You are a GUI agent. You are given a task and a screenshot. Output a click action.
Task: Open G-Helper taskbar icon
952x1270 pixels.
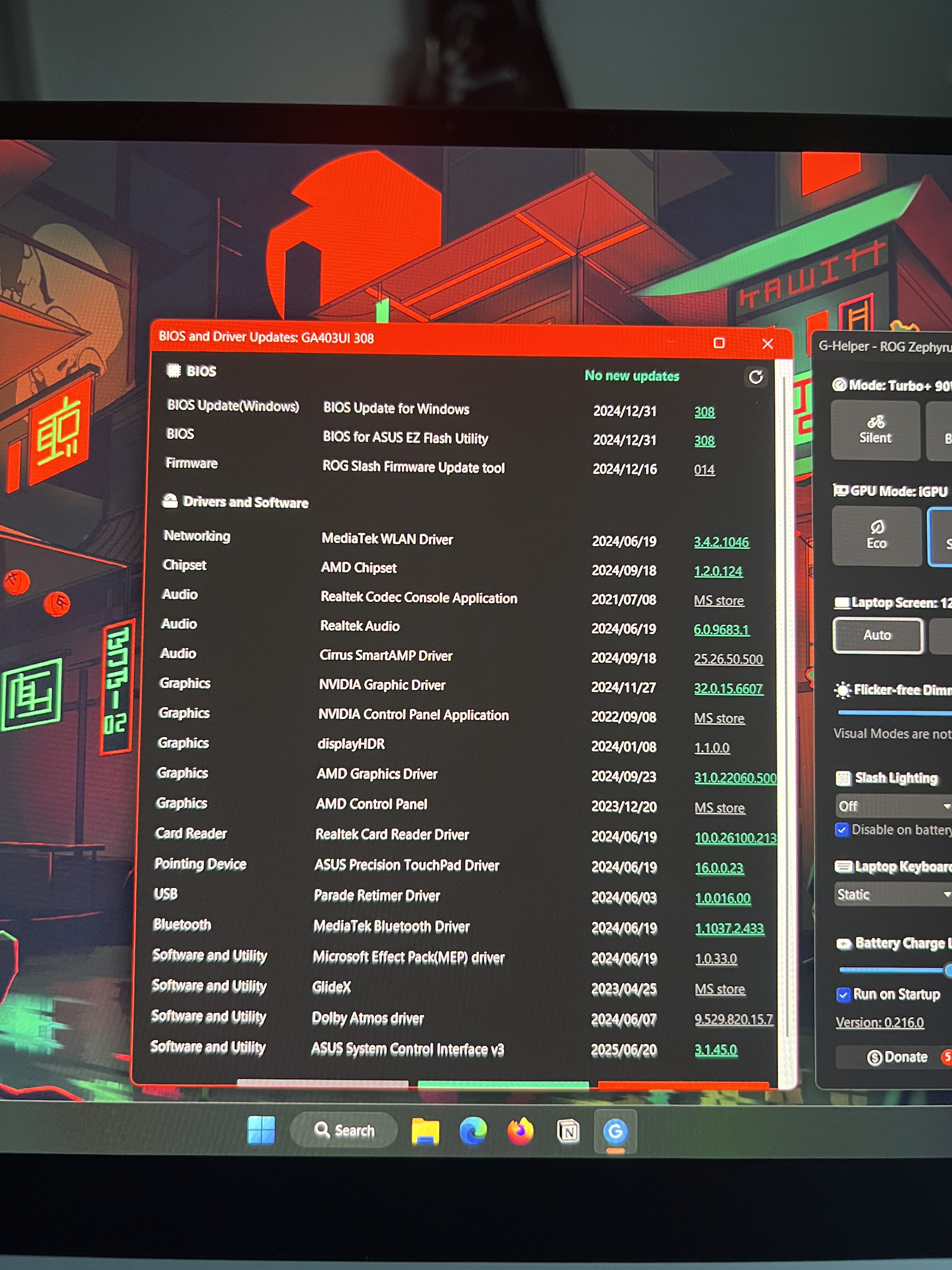615,1131
